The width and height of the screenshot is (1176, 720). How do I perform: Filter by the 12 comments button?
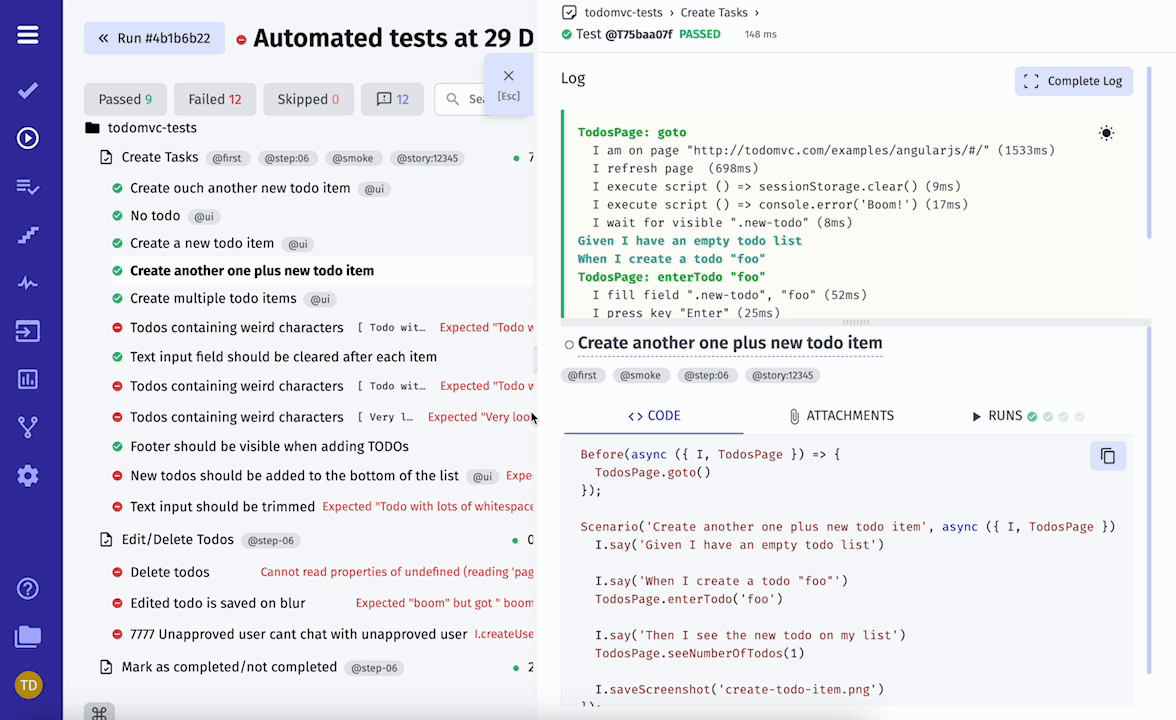pyautogui.click(x=392, y=99)
